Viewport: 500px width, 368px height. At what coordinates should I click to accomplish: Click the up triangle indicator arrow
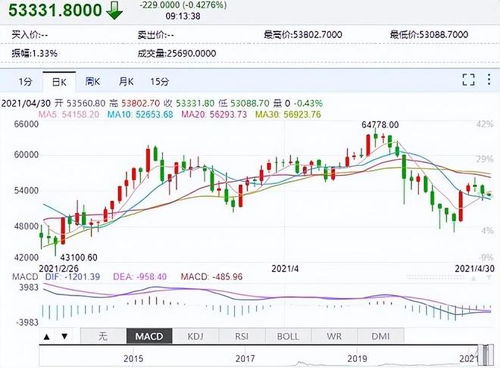coord(47,337)
